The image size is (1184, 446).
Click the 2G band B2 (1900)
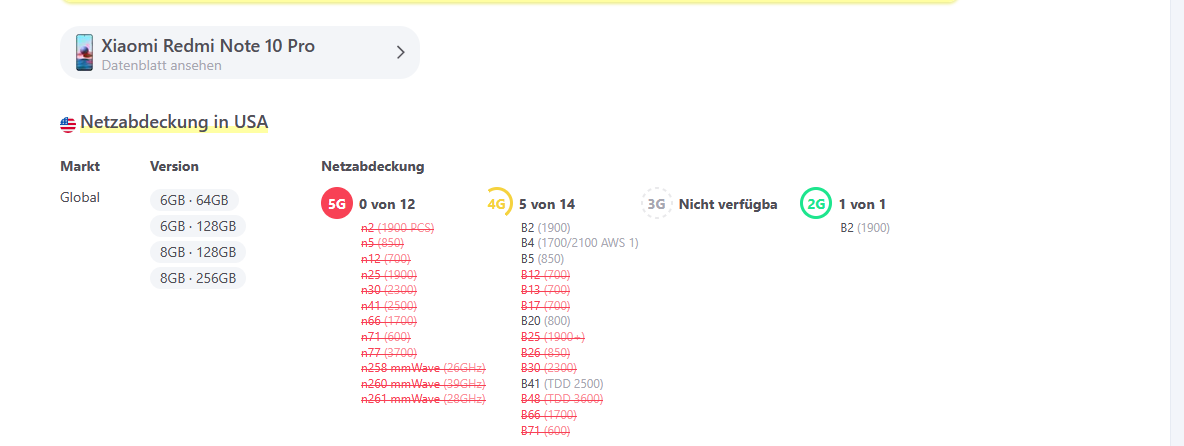pyautogui.click(x=865, y=228)
